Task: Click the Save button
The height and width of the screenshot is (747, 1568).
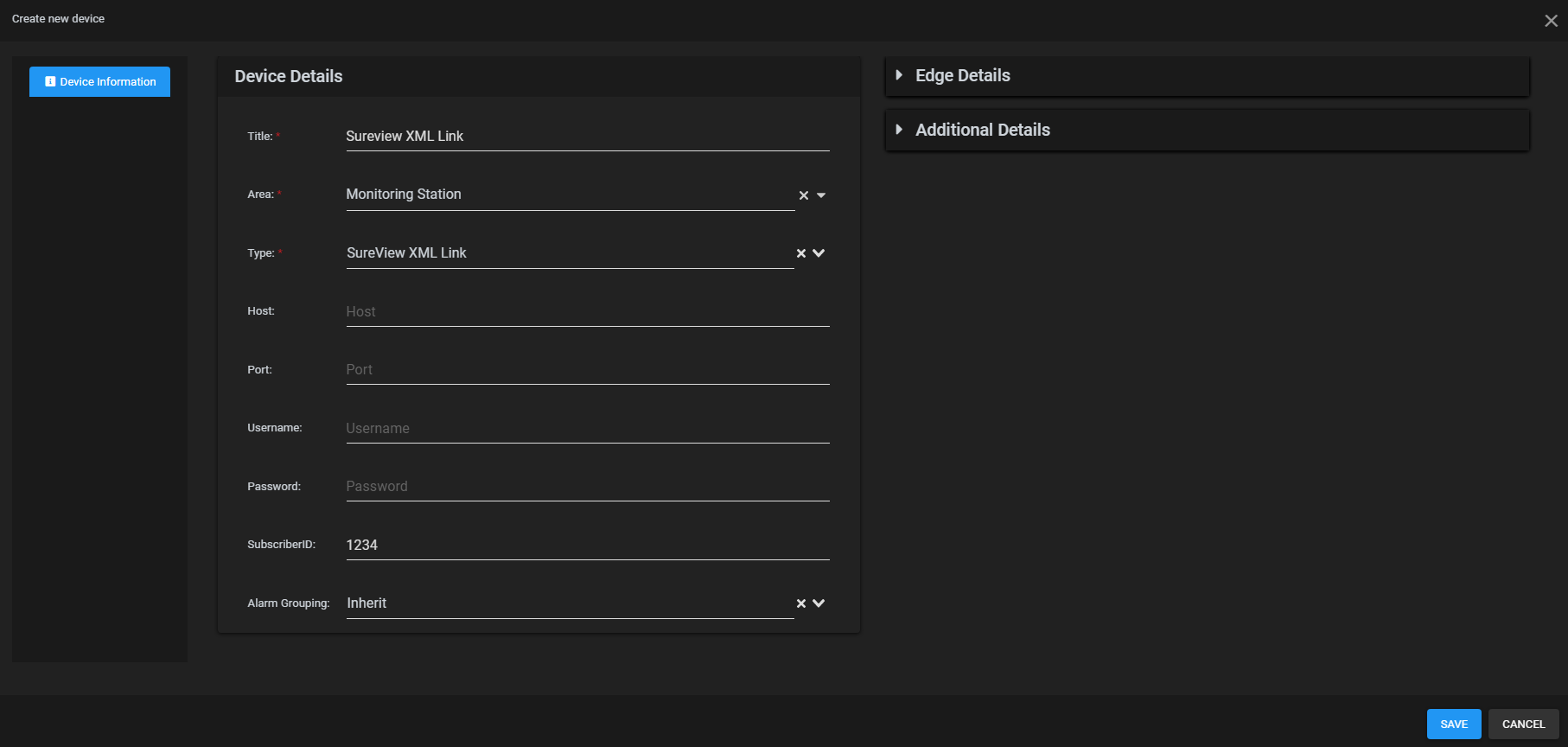Action: click(1453, 725)
